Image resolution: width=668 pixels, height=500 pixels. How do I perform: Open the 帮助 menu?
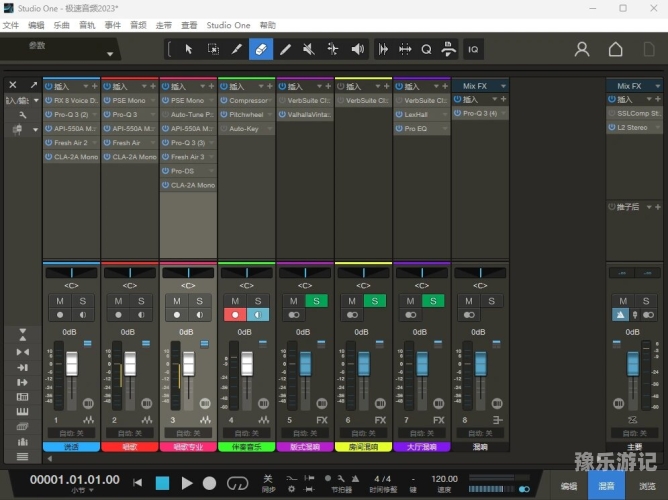click(268, 25)
